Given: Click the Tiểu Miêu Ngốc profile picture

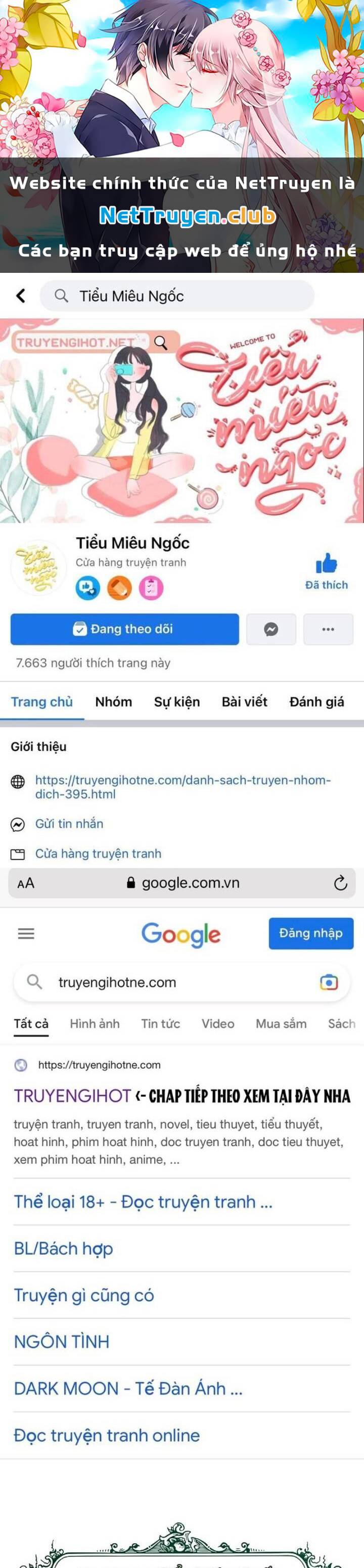Looking at the screenshot, I should [x=38, y=566].
